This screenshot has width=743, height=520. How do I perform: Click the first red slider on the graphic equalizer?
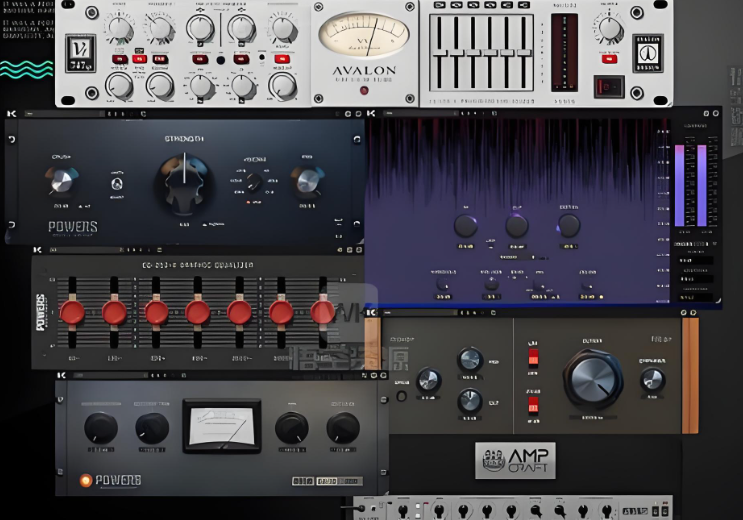72,313
